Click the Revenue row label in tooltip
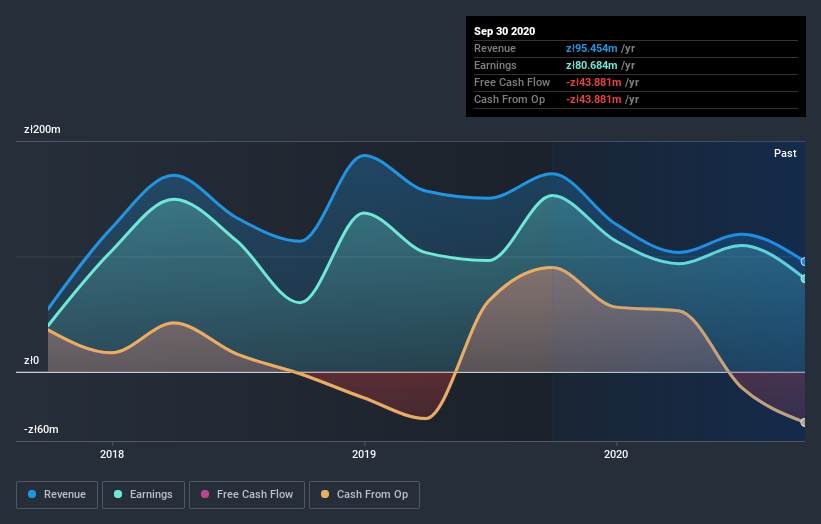Viewport: 821px width, 524px height. (495, 48)
